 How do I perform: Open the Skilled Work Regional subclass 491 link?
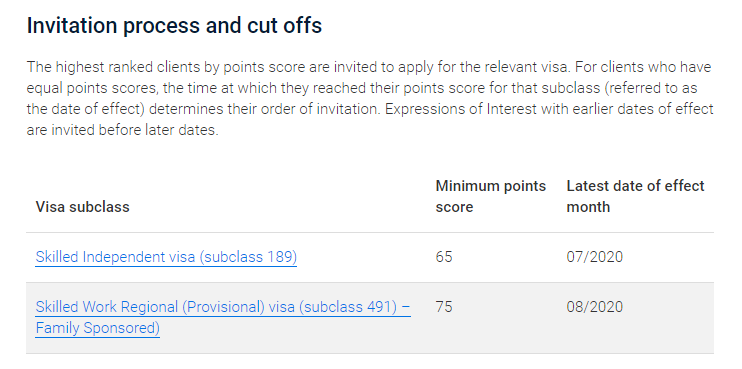pos(223,317)
